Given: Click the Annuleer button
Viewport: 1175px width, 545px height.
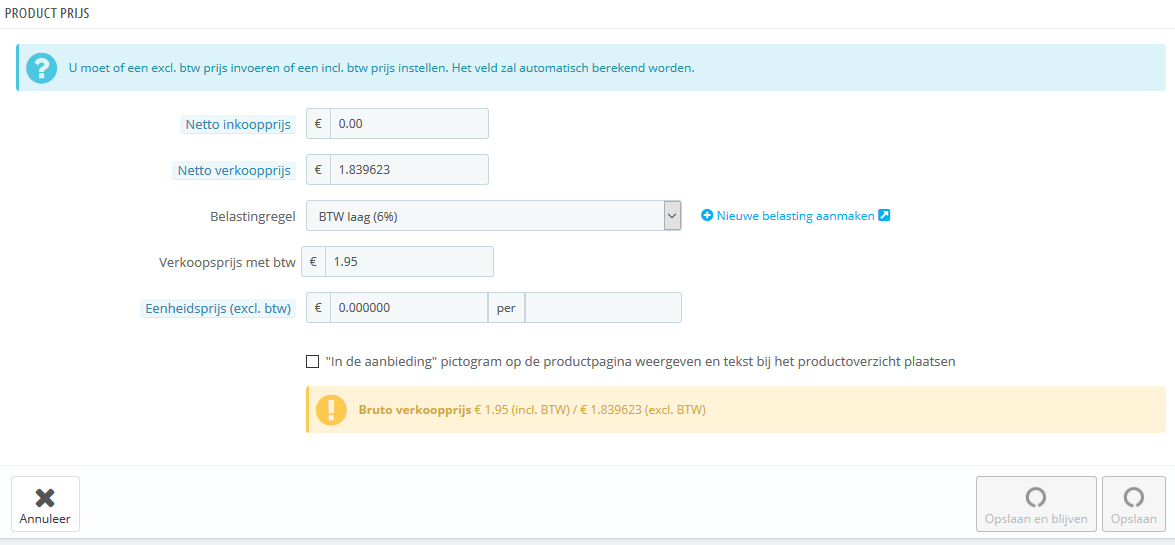Looking at the screenshot, I should pos(46,504).
